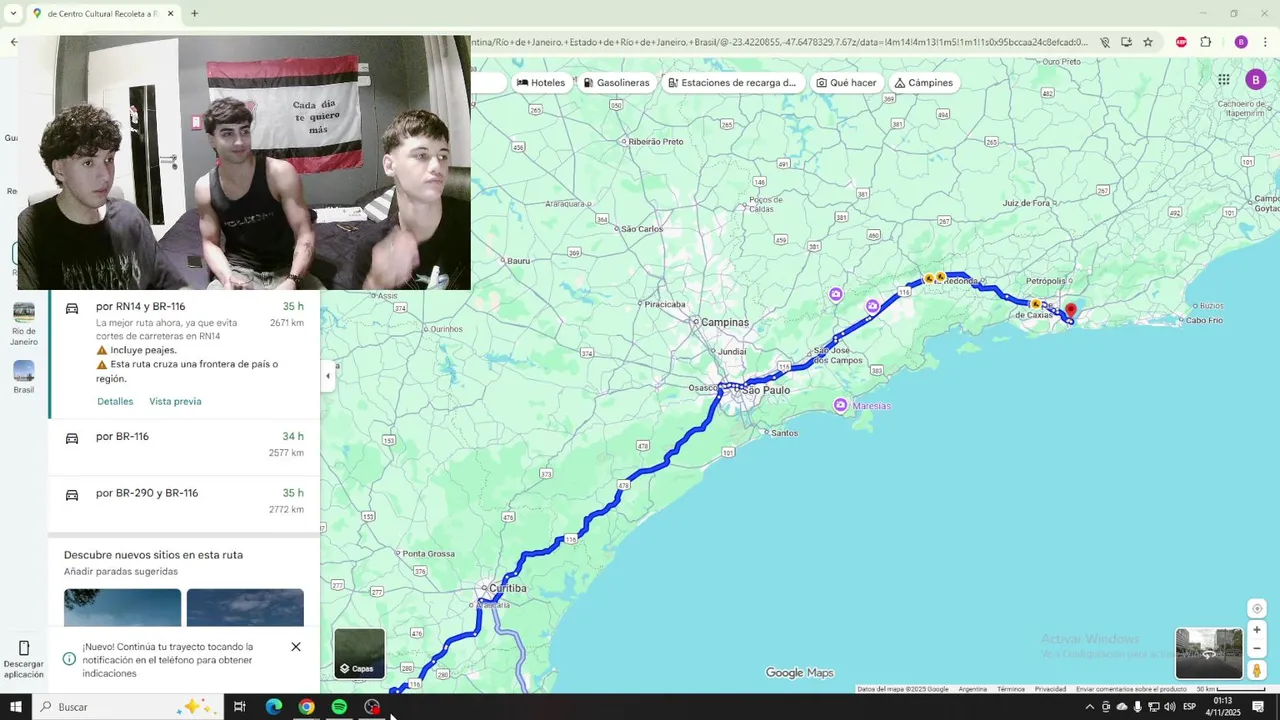This screenshot has width=1280, height=720.
Task: Click the Argentina footer link
Action: click(x=972, y=689)
